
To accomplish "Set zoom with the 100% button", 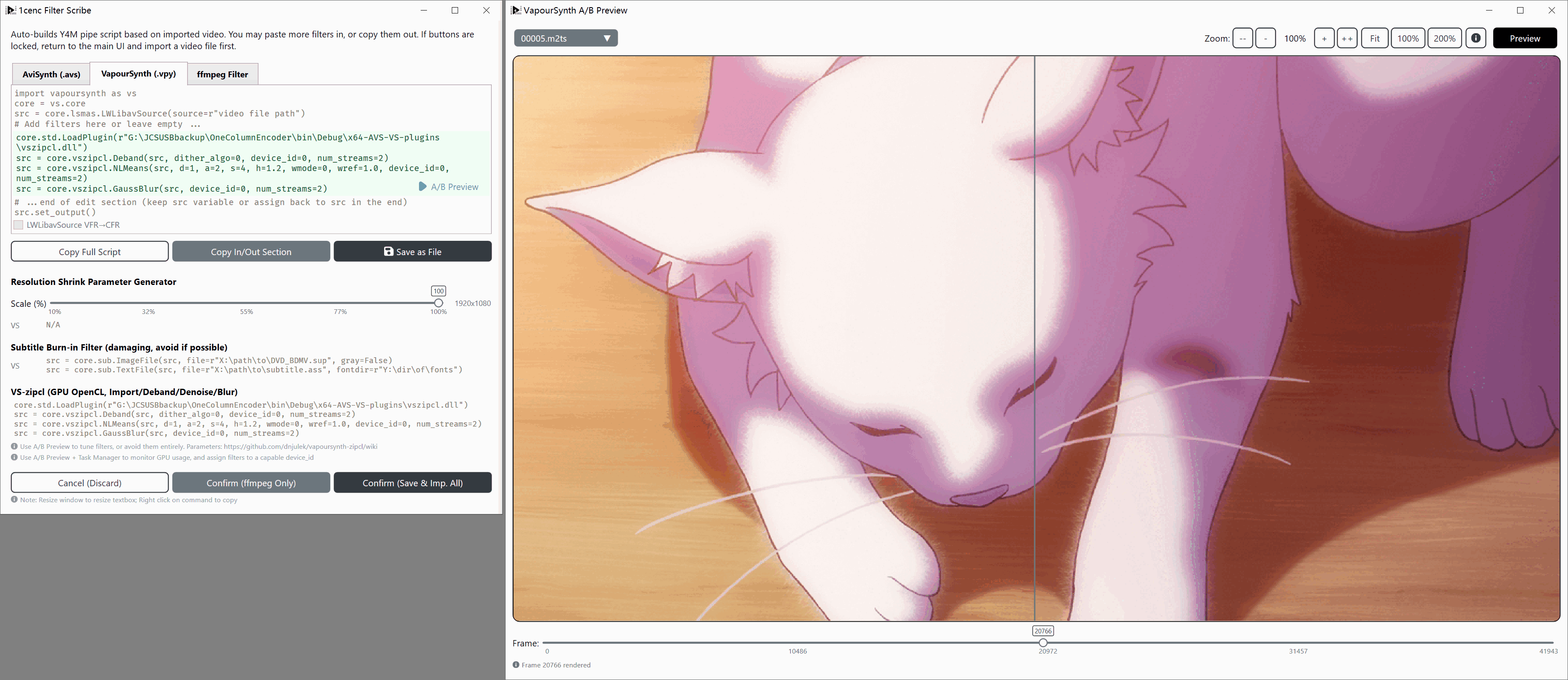I will point(1407,38).
